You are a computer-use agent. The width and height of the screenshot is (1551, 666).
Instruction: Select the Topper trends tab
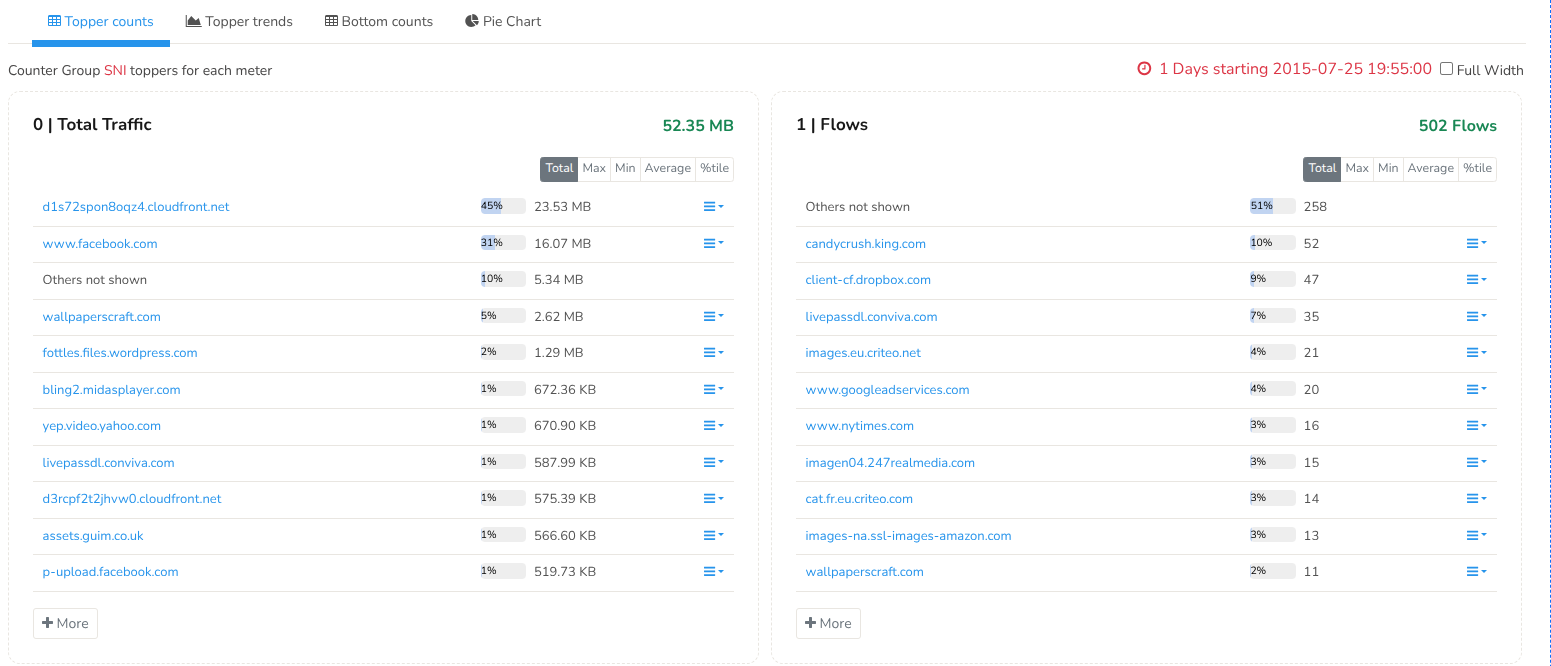(x=239, y=21)
